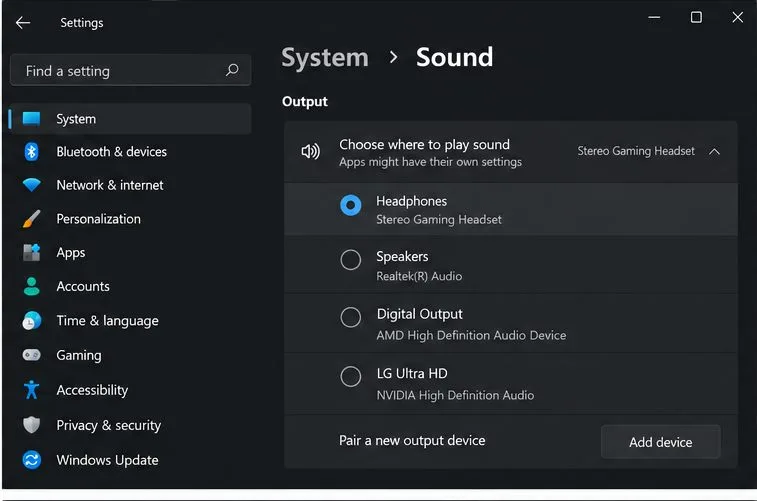Click AMD High Definition Audio Device text

tap(471, 335)
